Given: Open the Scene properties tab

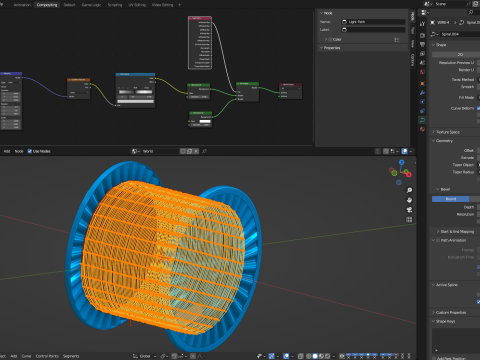Looking at the screenshot, I should [422, 63].
